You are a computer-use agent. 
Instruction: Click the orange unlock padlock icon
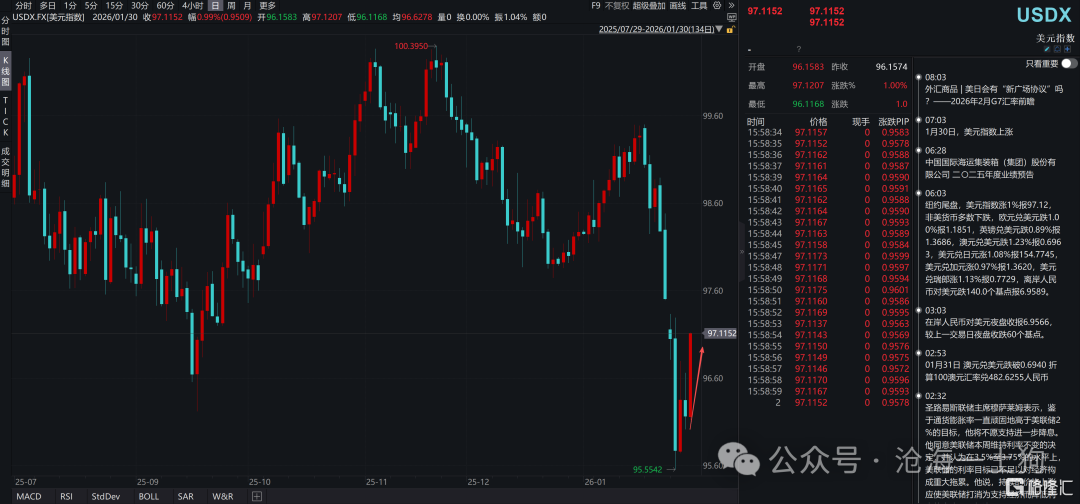(730, 30)
